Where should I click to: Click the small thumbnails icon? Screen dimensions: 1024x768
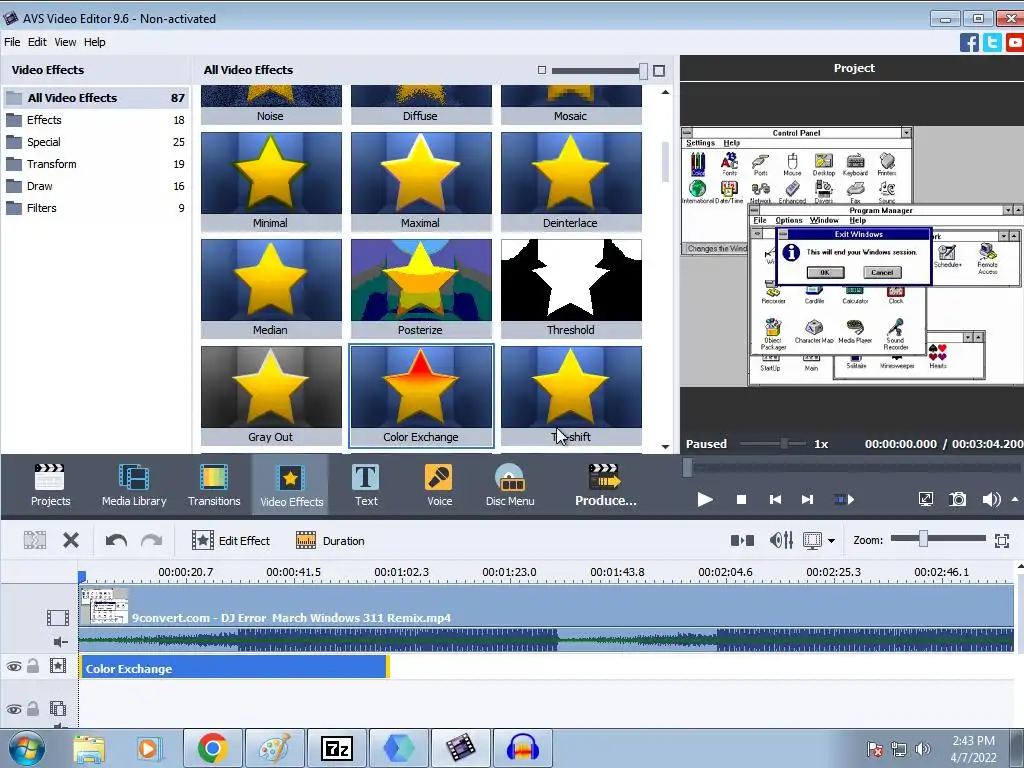point(541,70)
